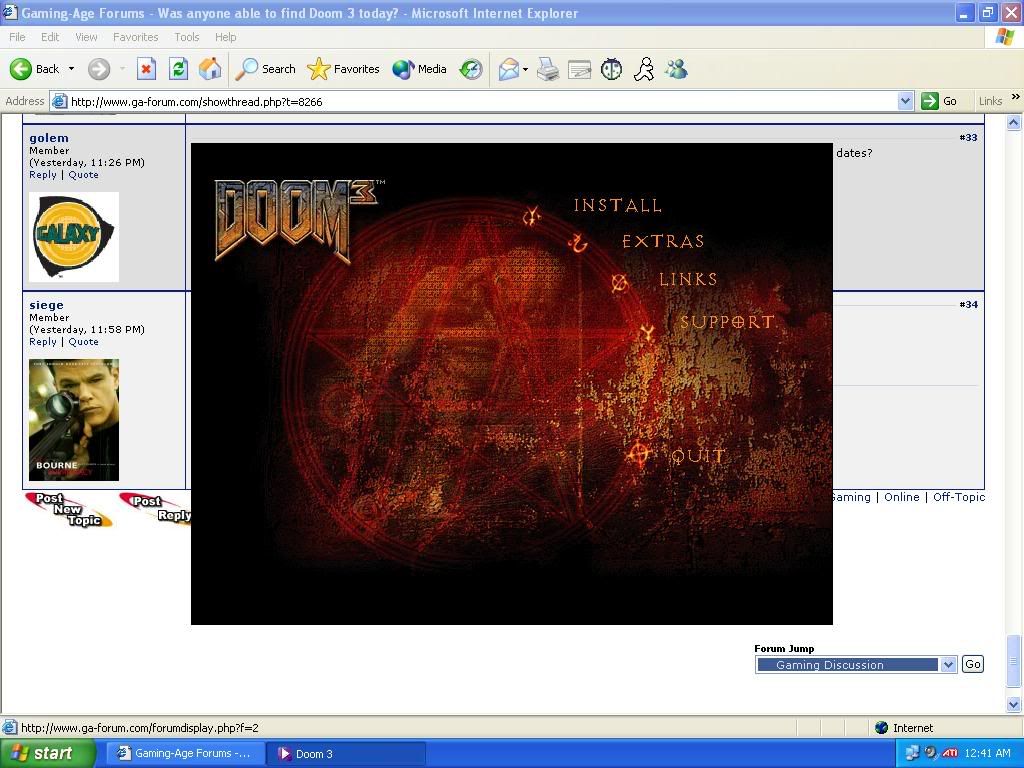The height and width of the screenshot is (768, 1024).
Task: Stop page loading with the Stop icon
Action: tap(146, 69)
